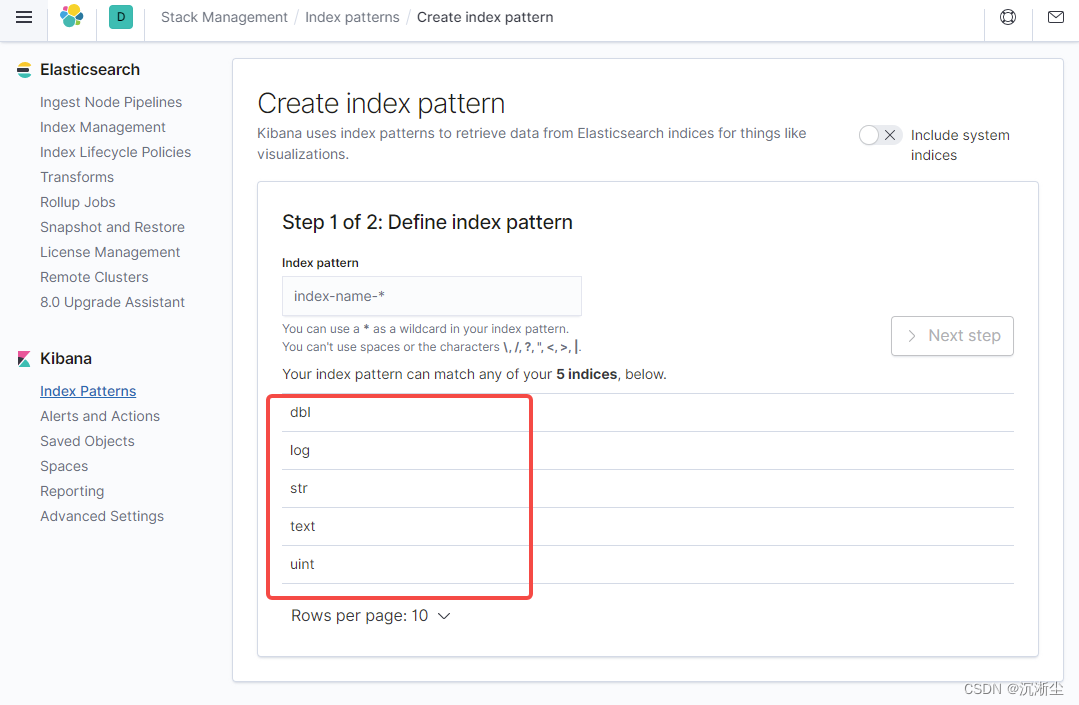Open the Rows per page dropdown
This screenshot has height=705, width=1079.
pos(371,615)
